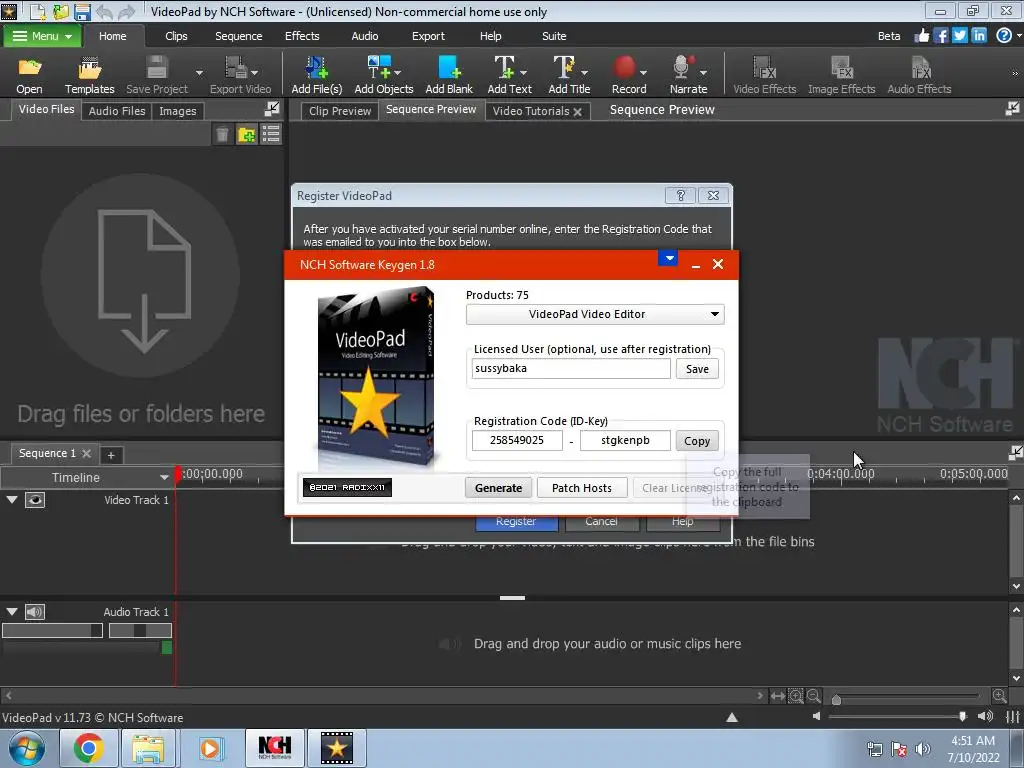Select the Audio Files bin tab
The image size is (1024, 768).
pyautogui.click(x=117, y=111)
